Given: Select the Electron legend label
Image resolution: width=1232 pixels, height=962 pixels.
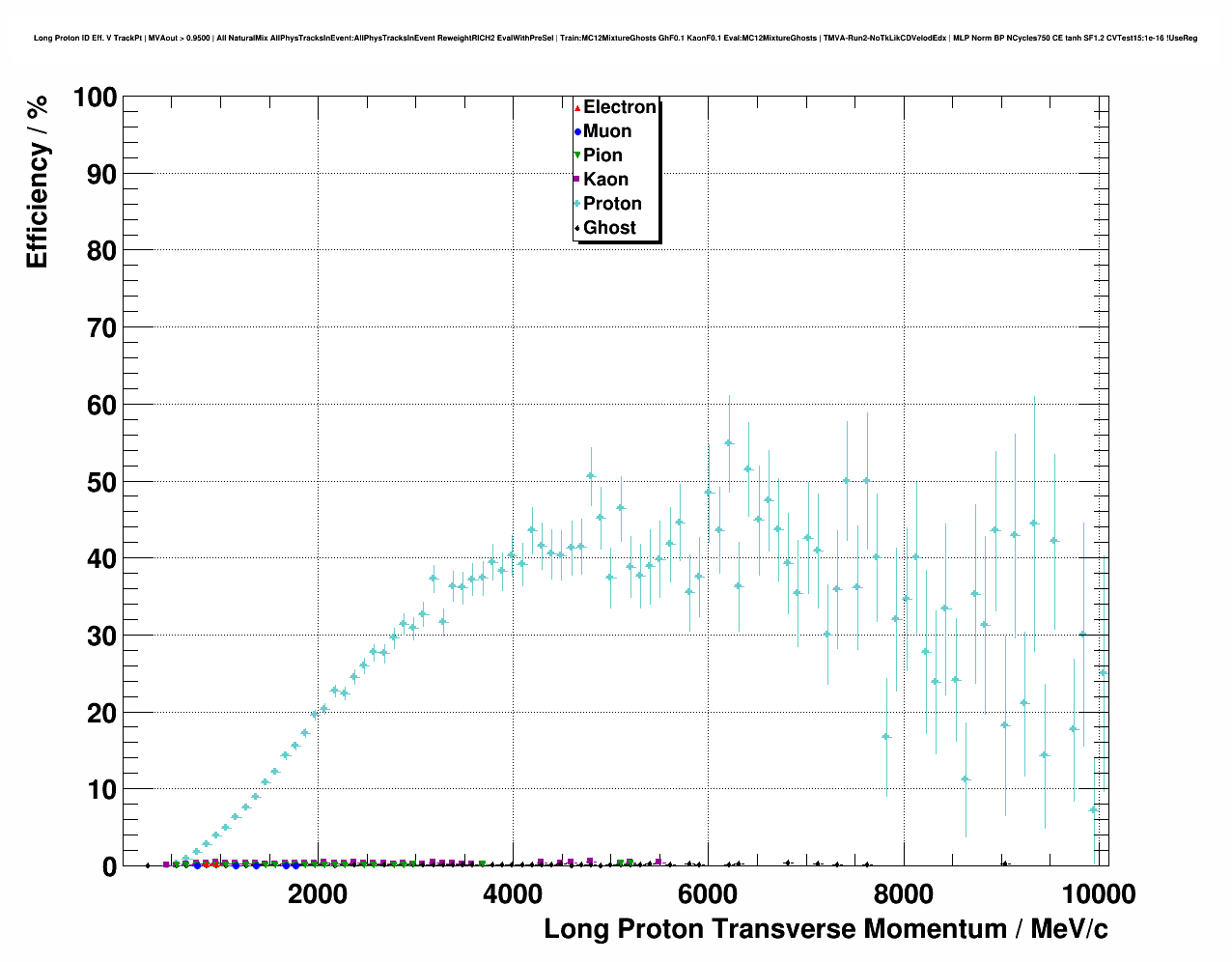Looking at the screenshot, I should point(620,107).
